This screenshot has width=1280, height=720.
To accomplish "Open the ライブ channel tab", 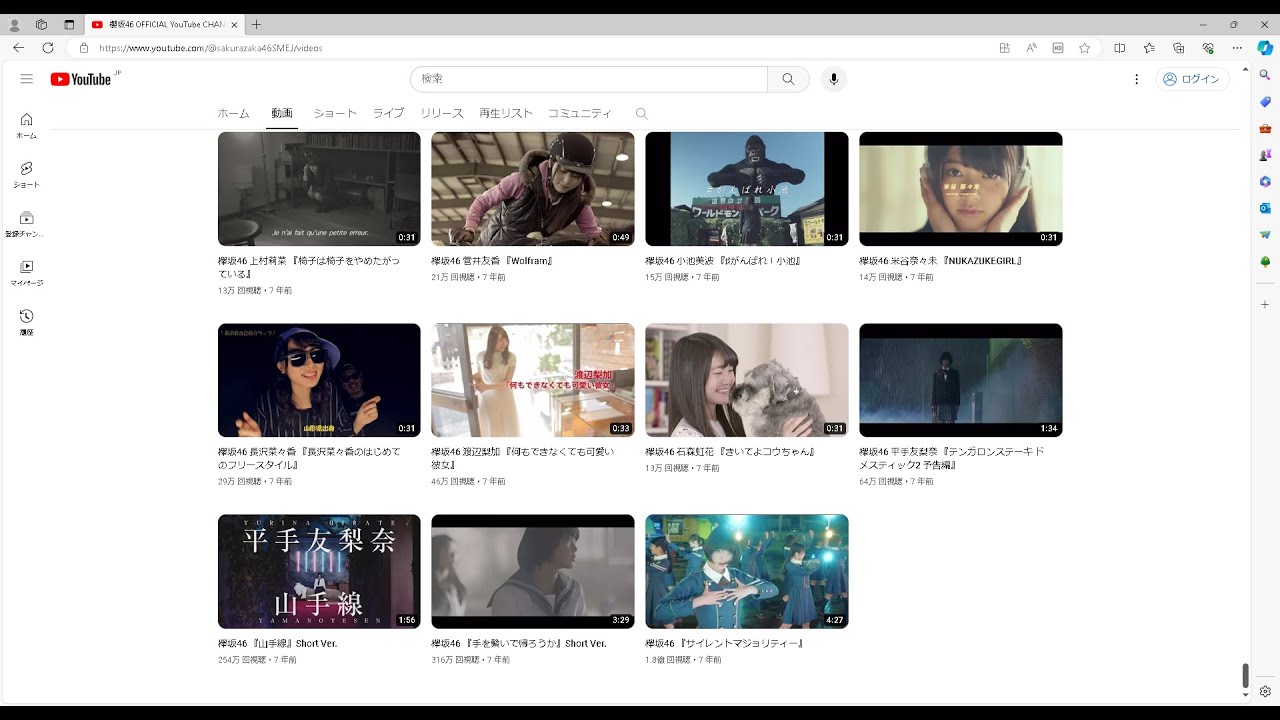I will tap(388, 114).
